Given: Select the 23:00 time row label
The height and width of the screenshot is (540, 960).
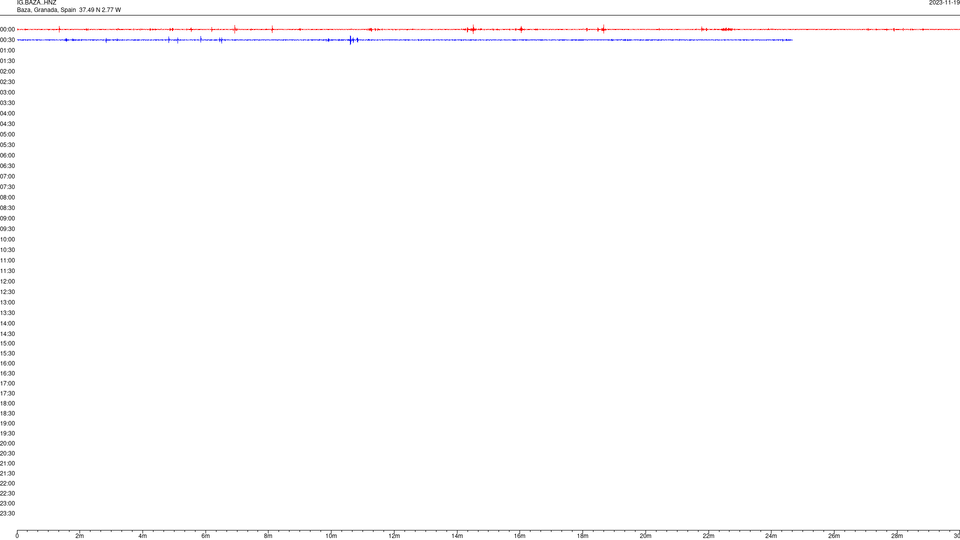Looking at the screenshot, I should [x=7, y=504].
